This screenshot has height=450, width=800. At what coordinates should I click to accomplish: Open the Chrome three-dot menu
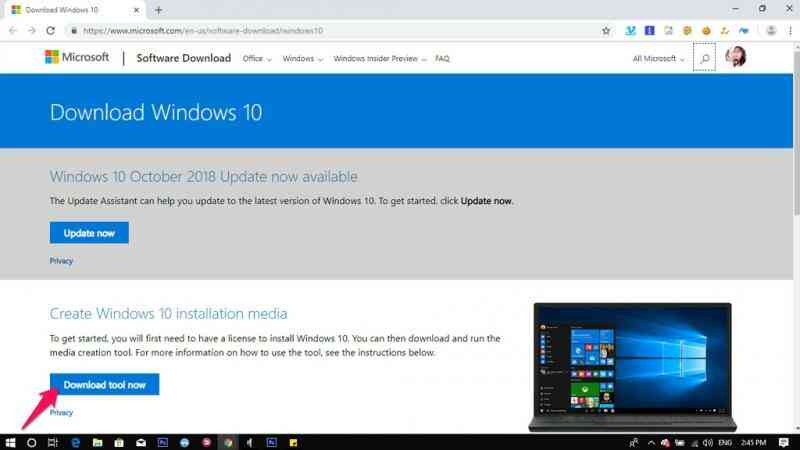790,31
